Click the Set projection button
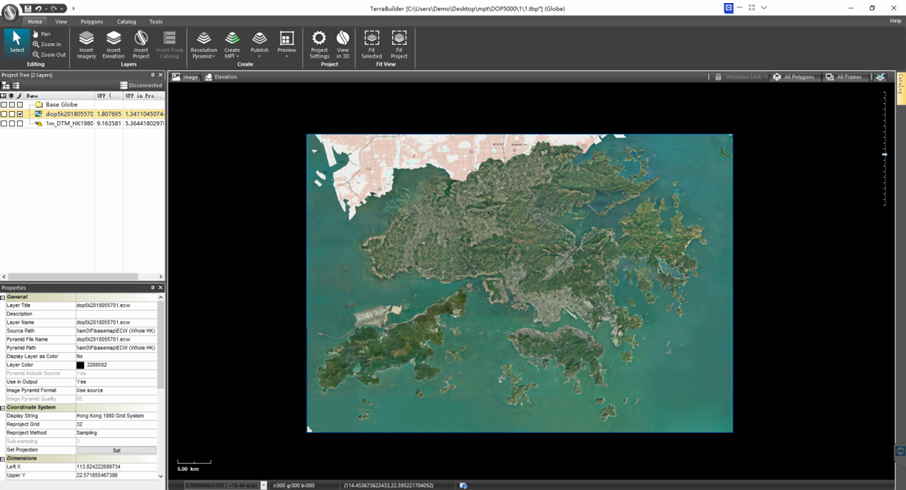 click(x=116, y=450)
